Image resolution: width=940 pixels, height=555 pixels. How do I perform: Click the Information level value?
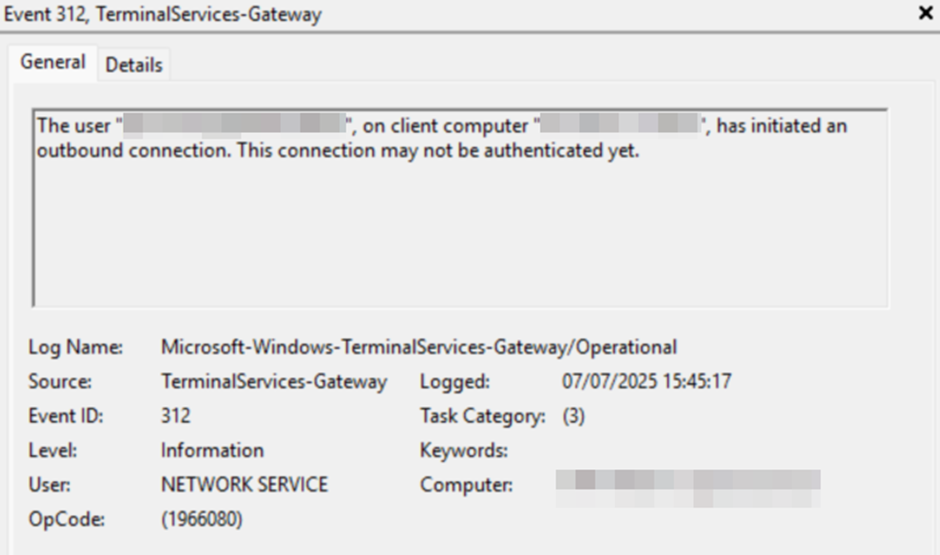pos(212,450)
